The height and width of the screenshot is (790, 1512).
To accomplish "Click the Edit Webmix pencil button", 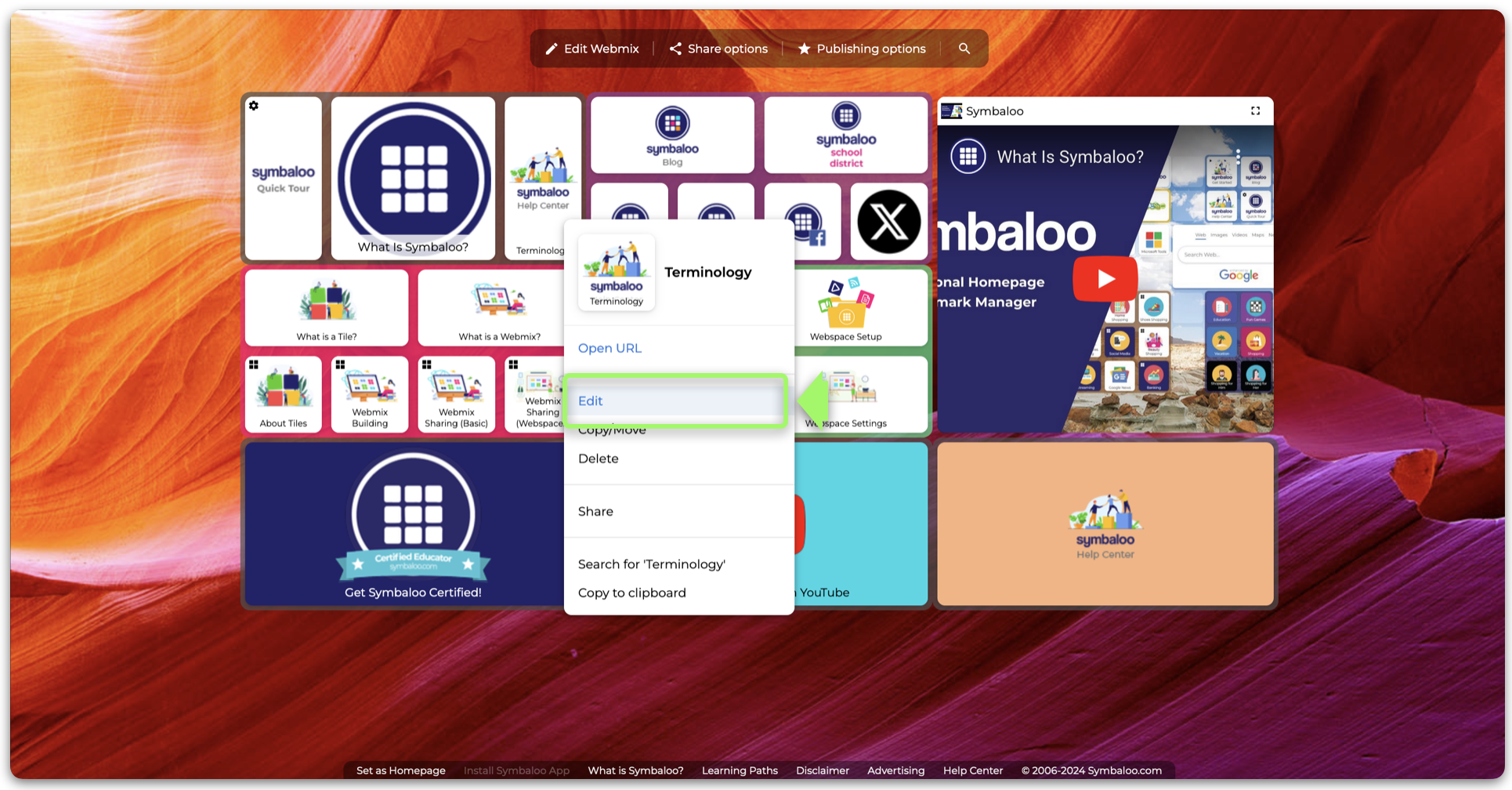I will pyautogui.click(x=592, y=49).
